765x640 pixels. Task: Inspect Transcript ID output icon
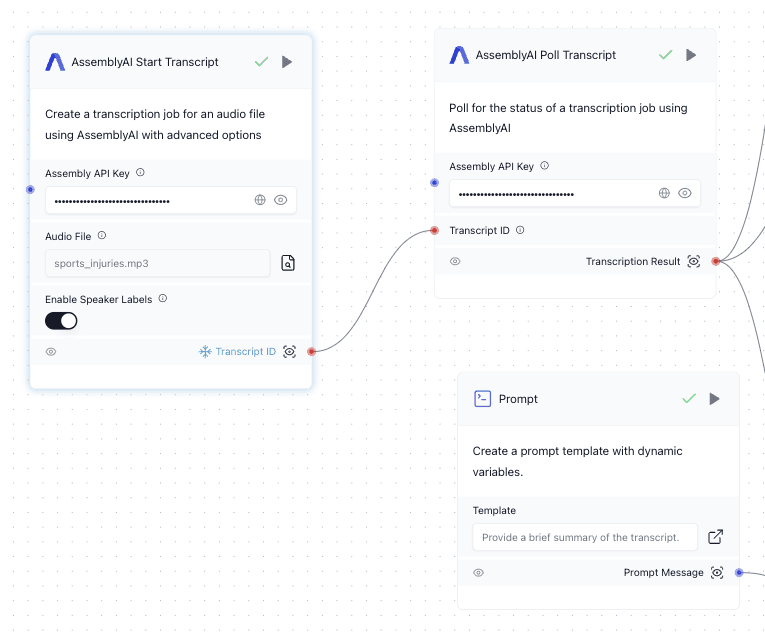[289, 351]
